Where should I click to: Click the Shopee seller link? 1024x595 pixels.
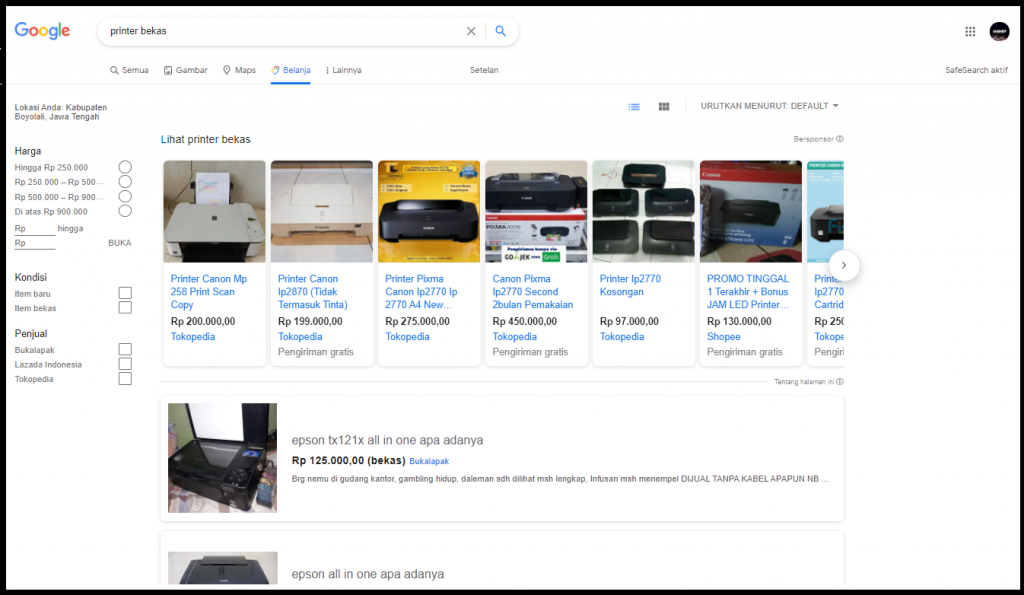724,336
